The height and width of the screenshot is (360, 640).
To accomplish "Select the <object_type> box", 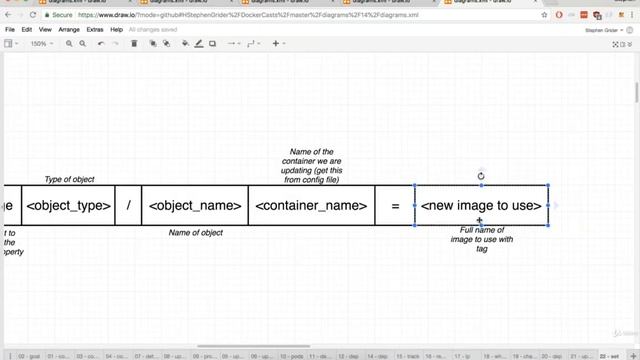I will point(68,205).
